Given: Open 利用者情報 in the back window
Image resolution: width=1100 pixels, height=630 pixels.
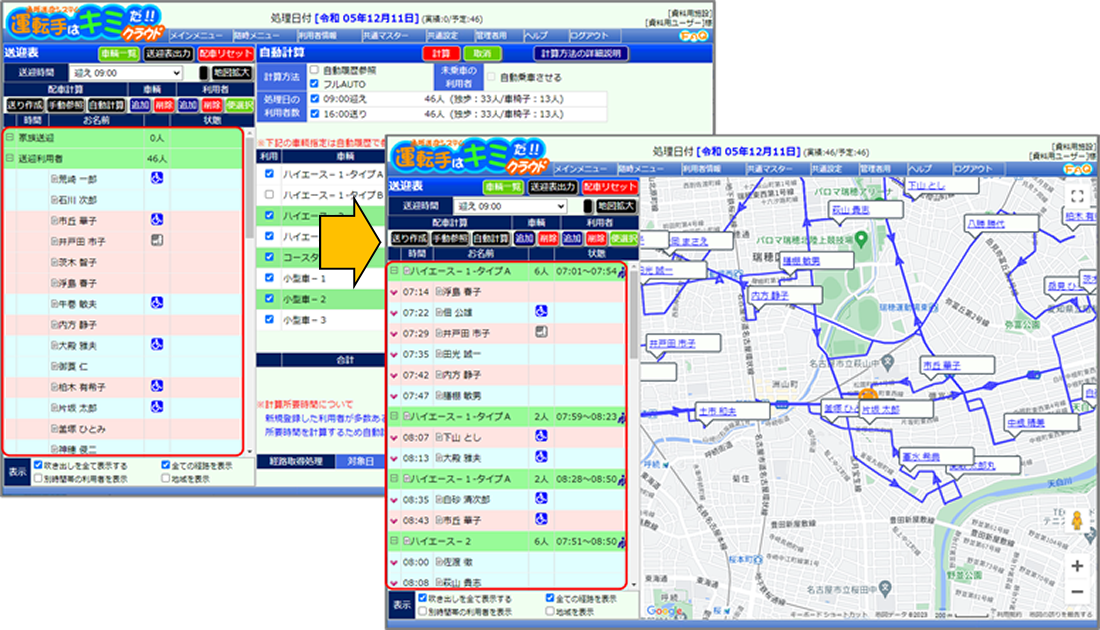Looking at the screenshot, I should [318, 36].
